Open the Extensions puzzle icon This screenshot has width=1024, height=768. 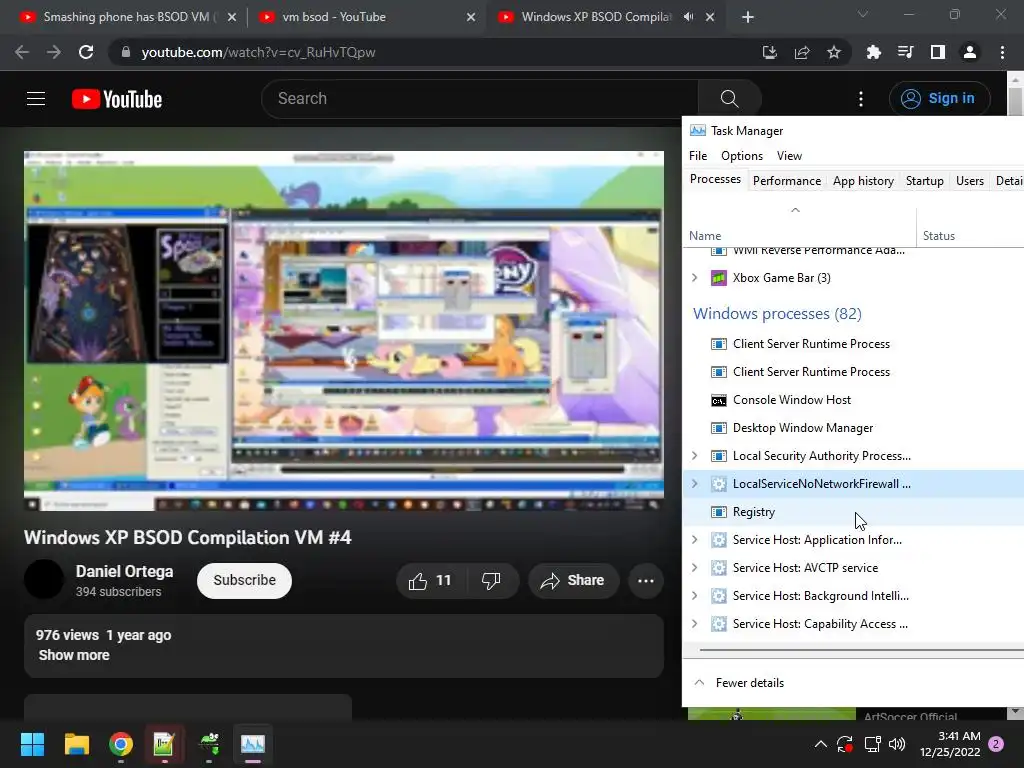pos(873,52)
